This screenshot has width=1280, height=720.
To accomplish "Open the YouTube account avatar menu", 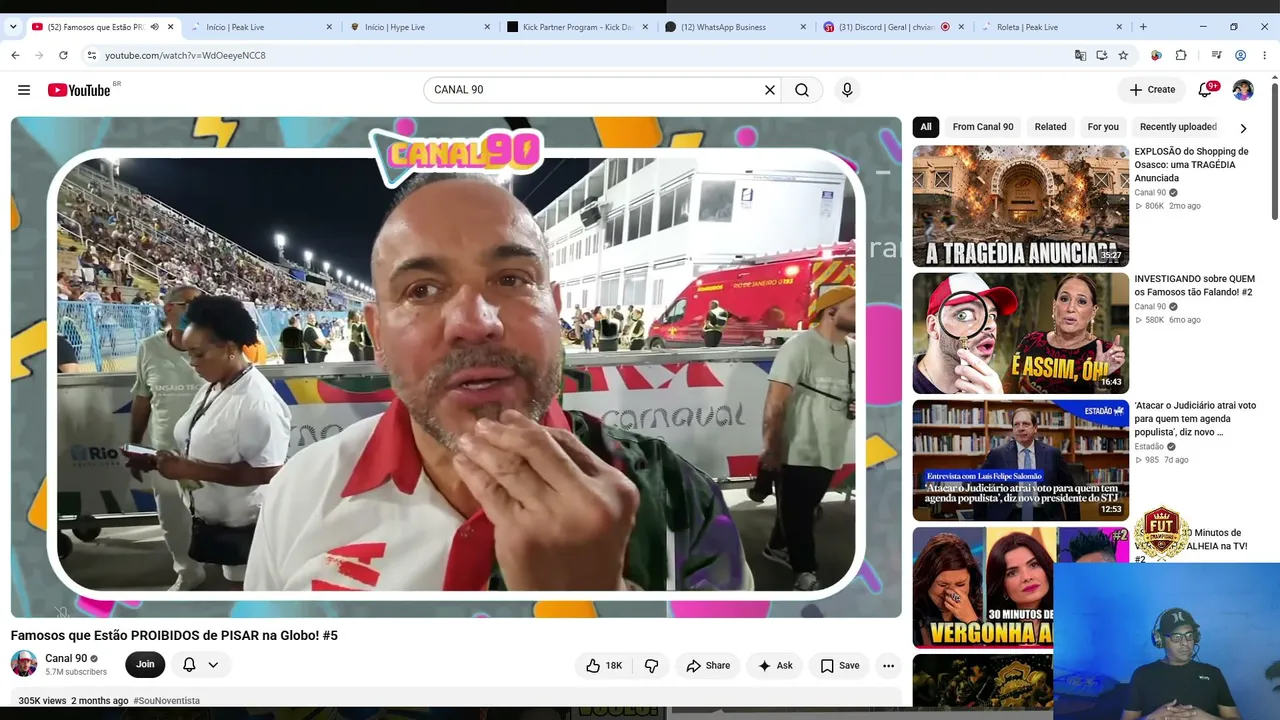I will tap(1243, 90).
